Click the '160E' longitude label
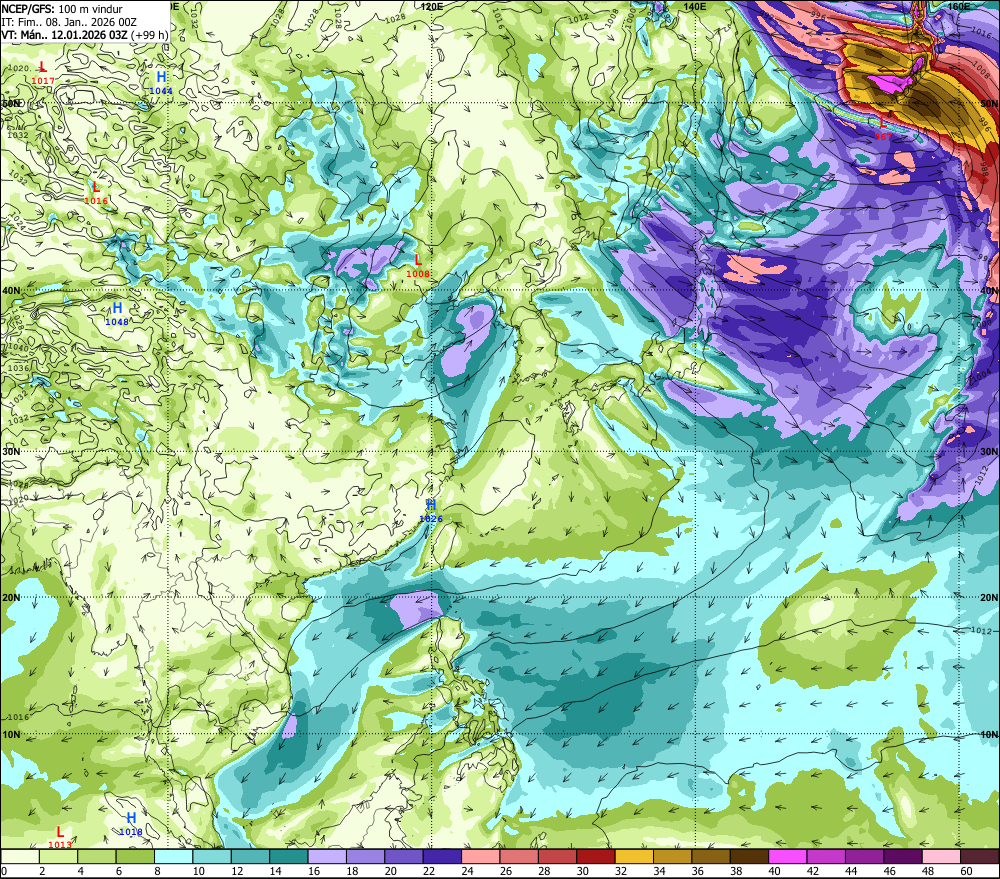The width and height of the screenshot is (1000, 879). click(959, 6)
